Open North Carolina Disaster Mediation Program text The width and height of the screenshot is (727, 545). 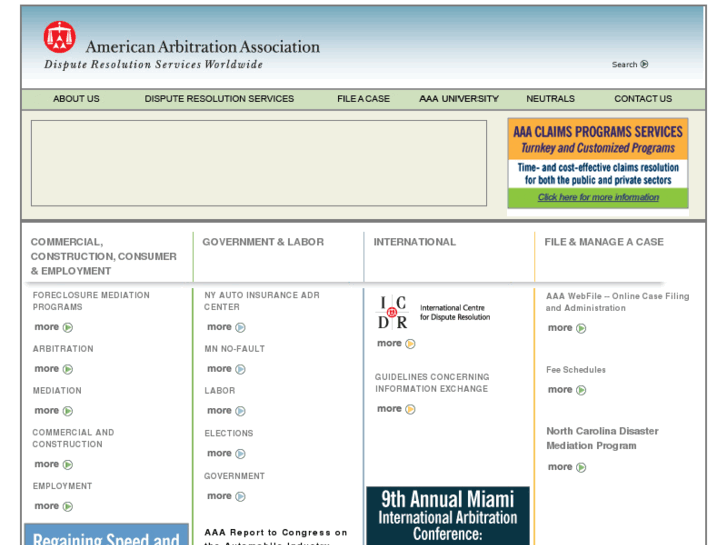(x=602, y=438)
